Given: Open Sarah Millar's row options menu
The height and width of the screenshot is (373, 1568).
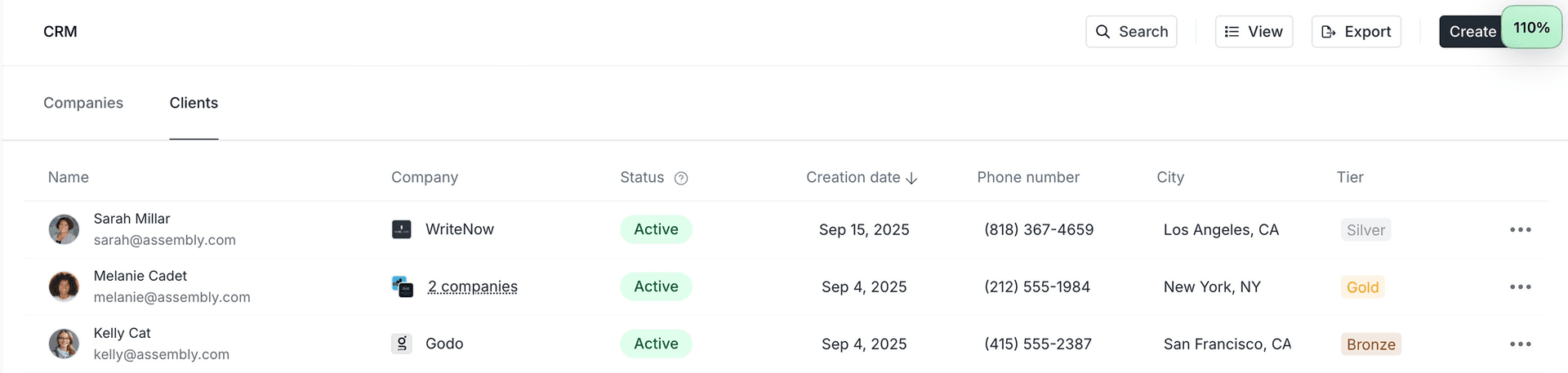Looking at the screenshot, I should tap(1520, 229).
